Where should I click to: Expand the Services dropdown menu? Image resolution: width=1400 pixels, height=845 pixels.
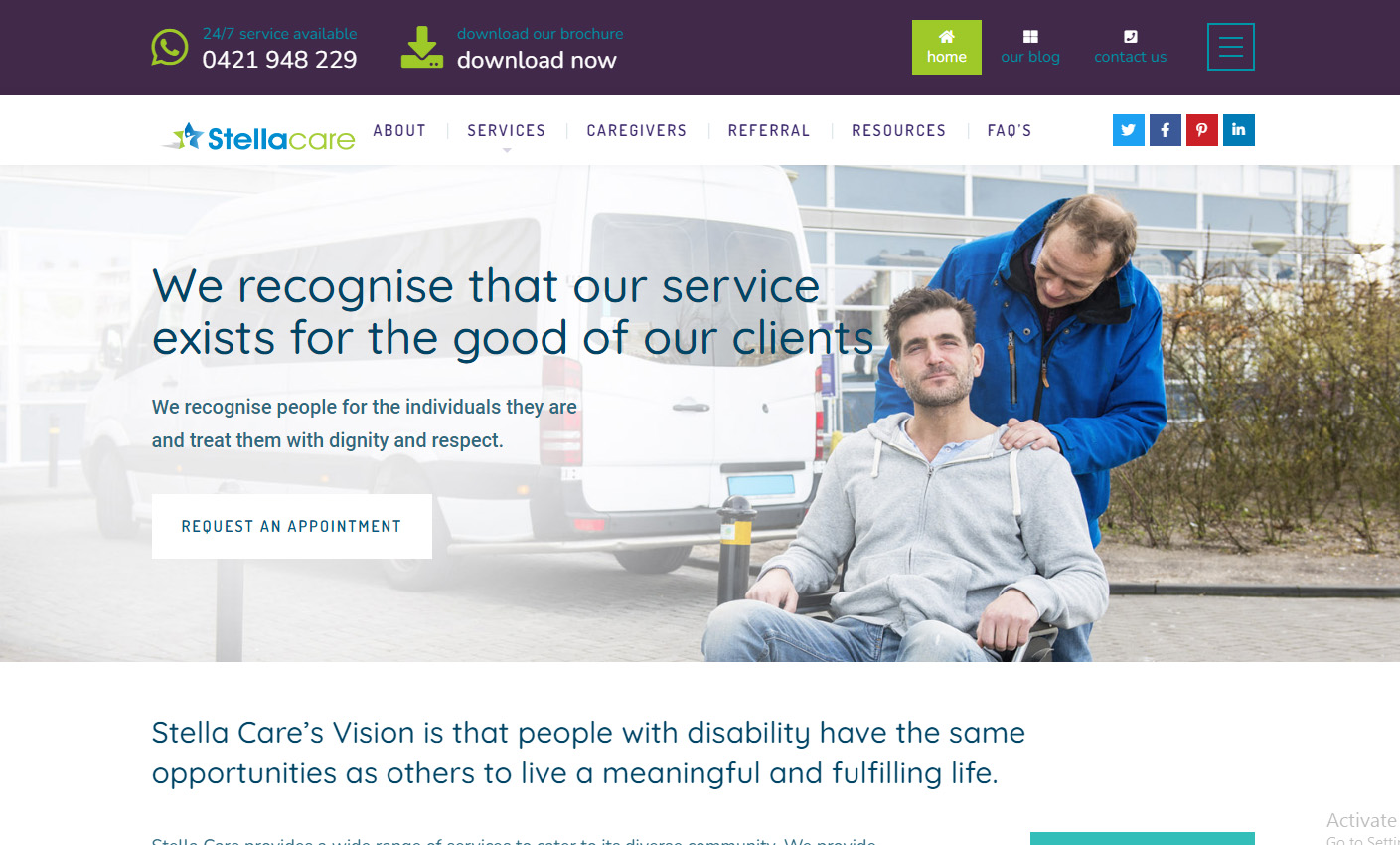[x=507, y=130]
